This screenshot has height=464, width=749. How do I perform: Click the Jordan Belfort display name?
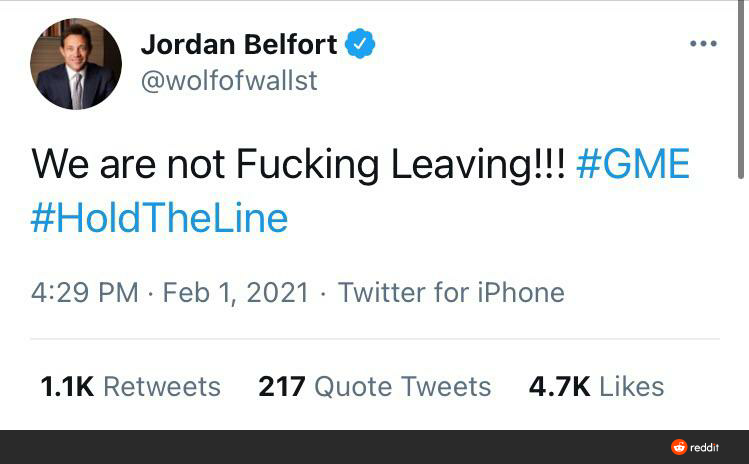239,44
